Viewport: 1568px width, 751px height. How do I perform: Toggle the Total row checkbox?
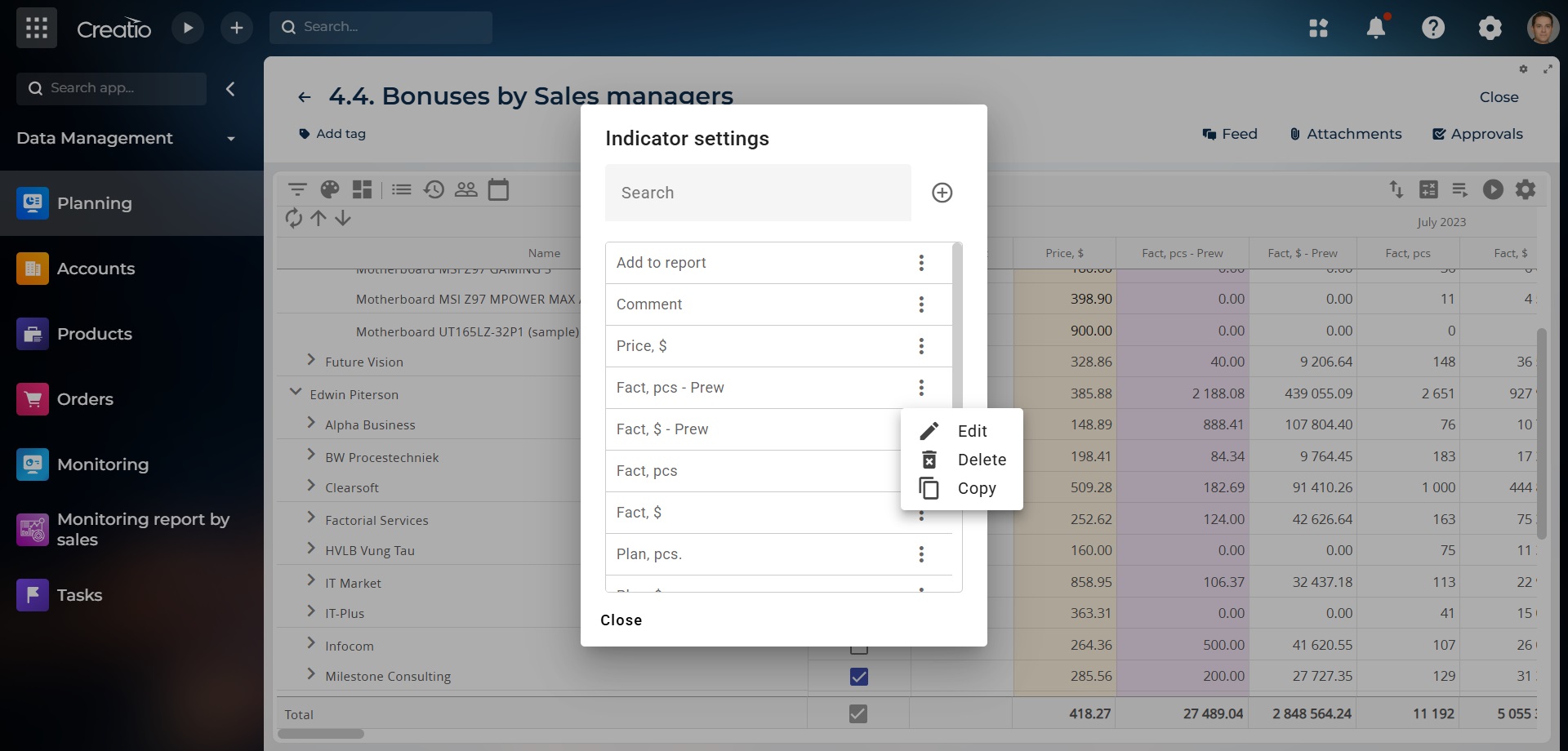coord(857,714)
